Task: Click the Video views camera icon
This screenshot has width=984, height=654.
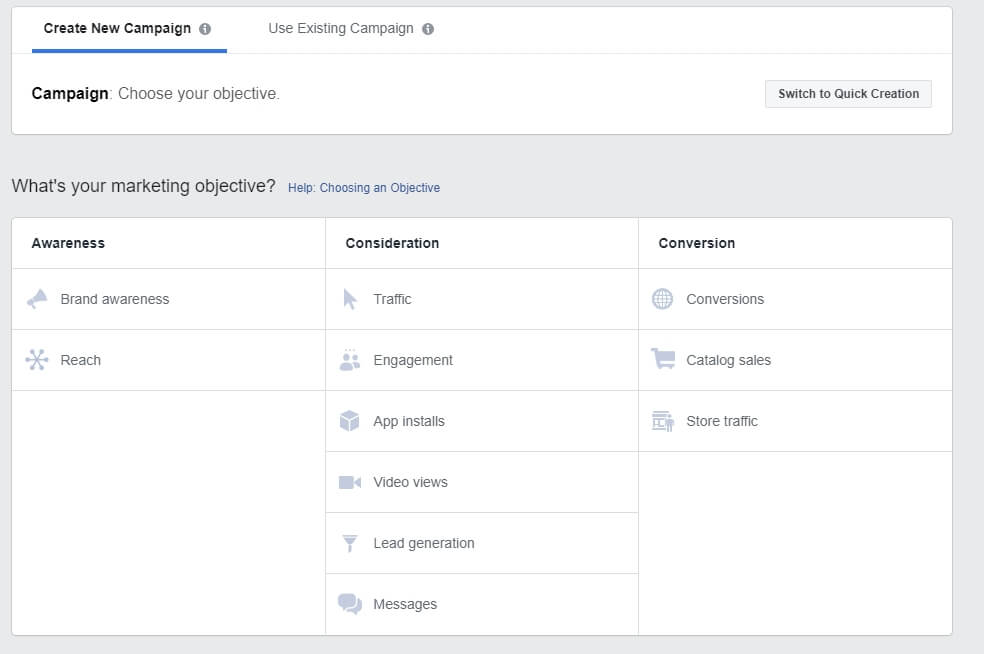Action: click(350, 482)
